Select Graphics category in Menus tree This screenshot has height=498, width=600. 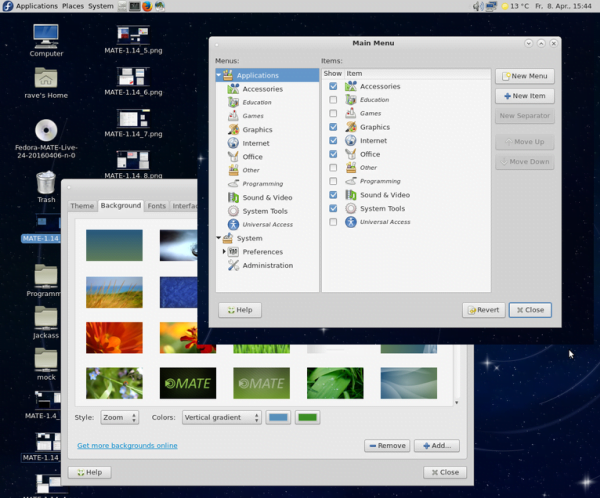click(257, 129)
